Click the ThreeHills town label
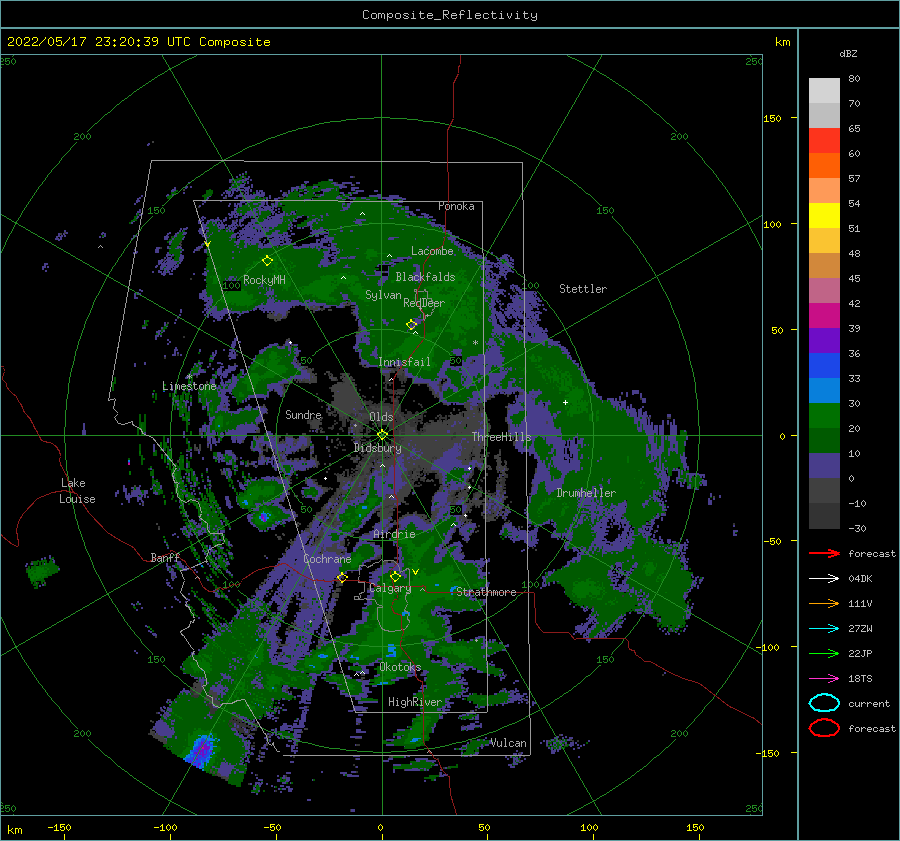 pyautogui.click(x=502, y=437)
